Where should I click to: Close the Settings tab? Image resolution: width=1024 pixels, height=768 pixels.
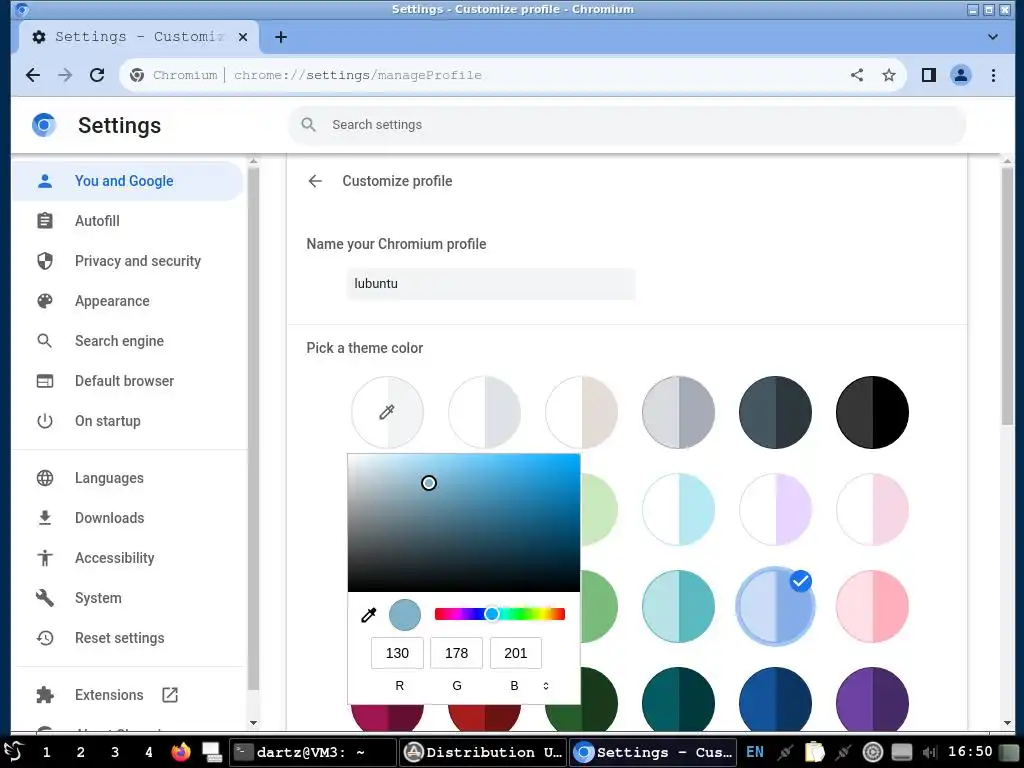click(243, 37)
